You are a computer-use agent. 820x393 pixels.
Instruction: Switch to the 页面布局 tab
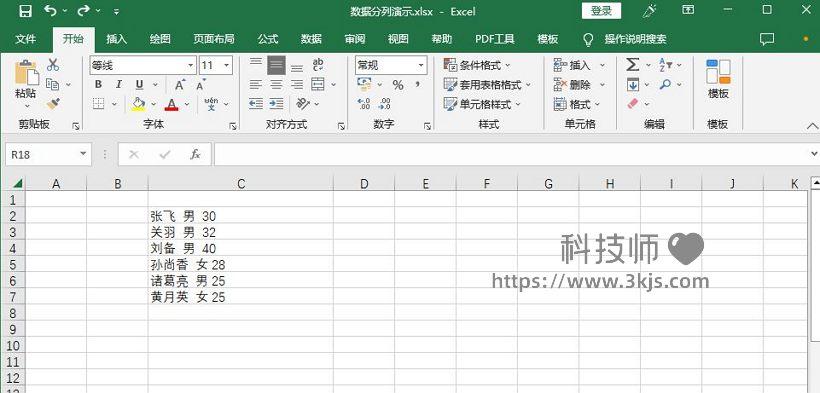pyautogui.click(x=213, y=39)
